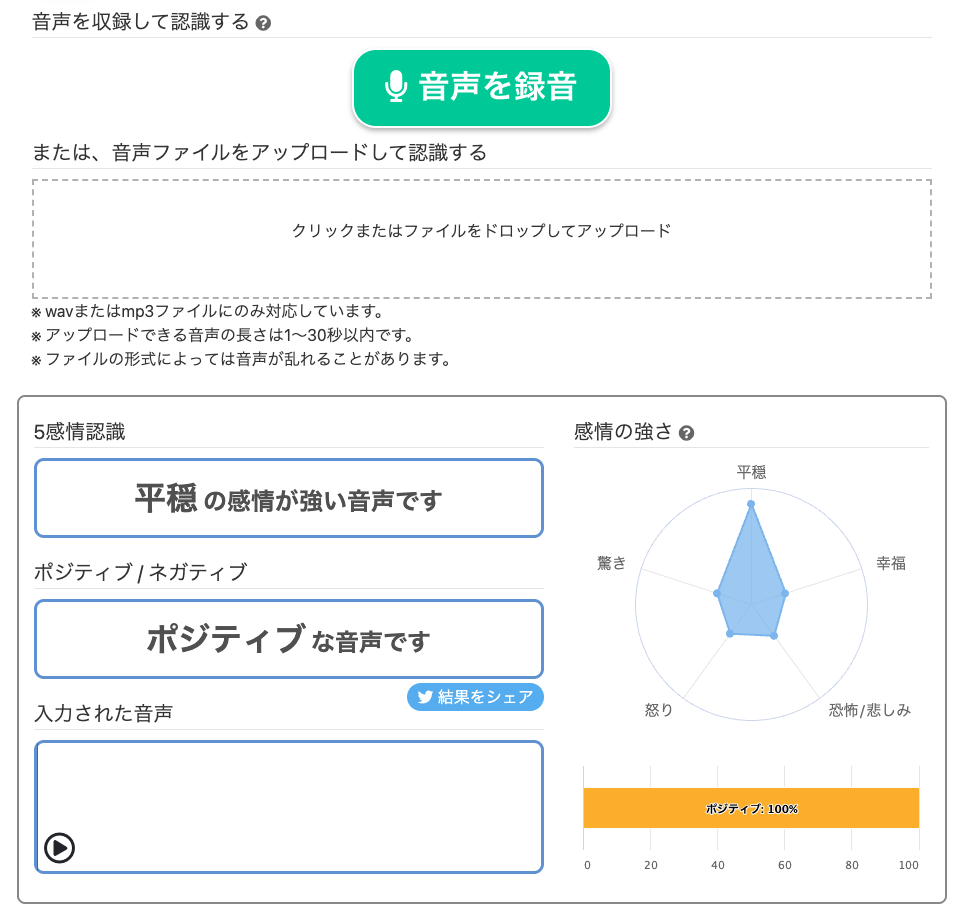Click the ポジティブ な音声です result box
The width and height of the screenshot is (961, 916).
tap(289, 639)
